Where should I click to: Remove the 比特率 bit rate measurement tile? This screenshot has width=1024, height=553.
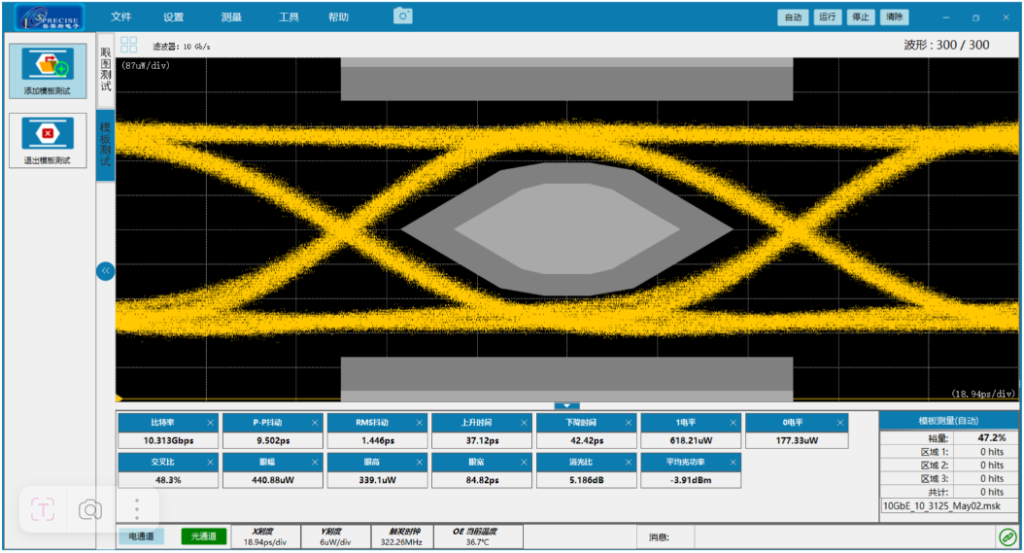point(211,423)
